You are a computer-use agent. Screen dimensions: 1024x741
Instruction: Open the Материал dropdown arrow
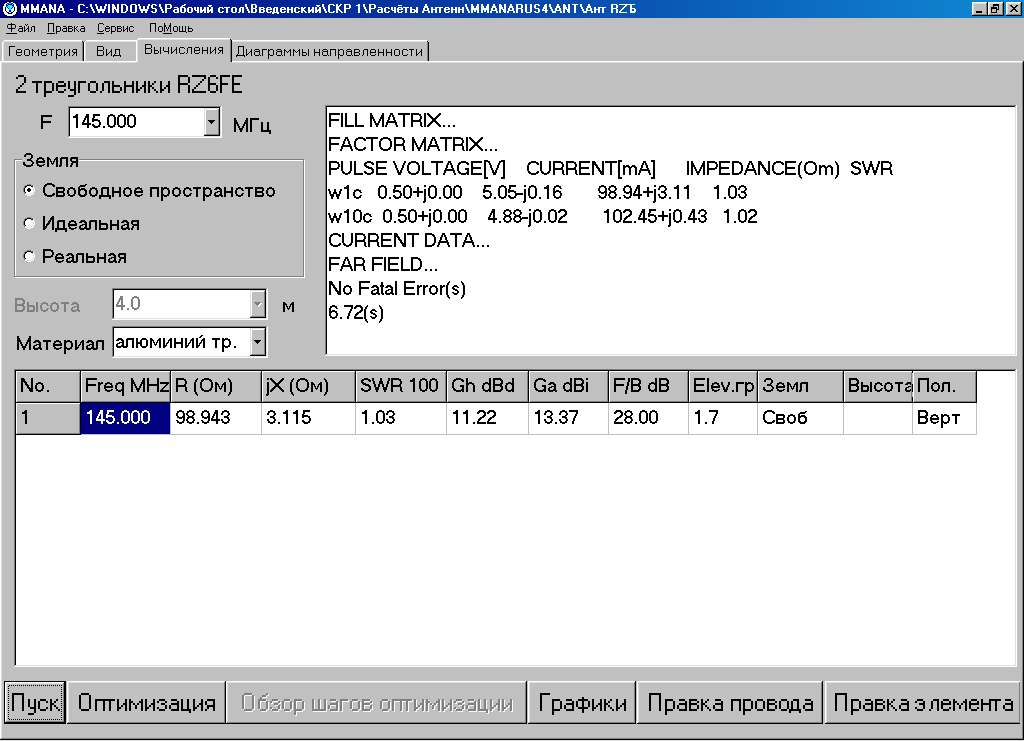pos(258,342)
